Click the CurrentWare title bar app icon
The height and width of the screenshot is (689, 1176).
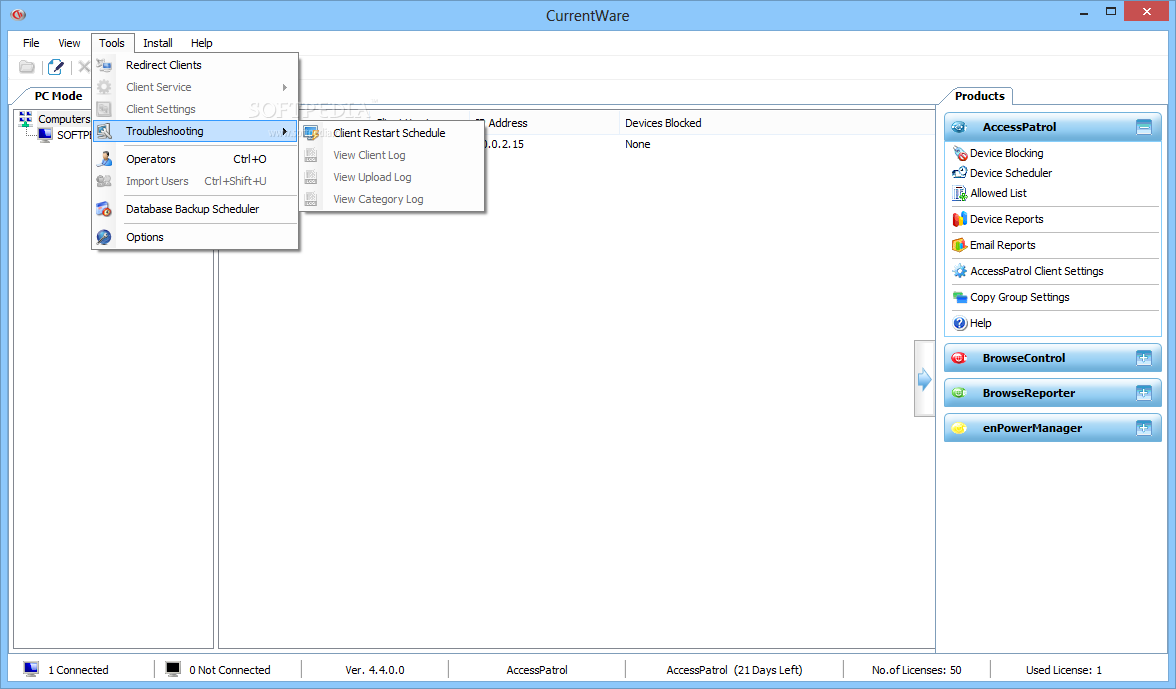(18, 14)
